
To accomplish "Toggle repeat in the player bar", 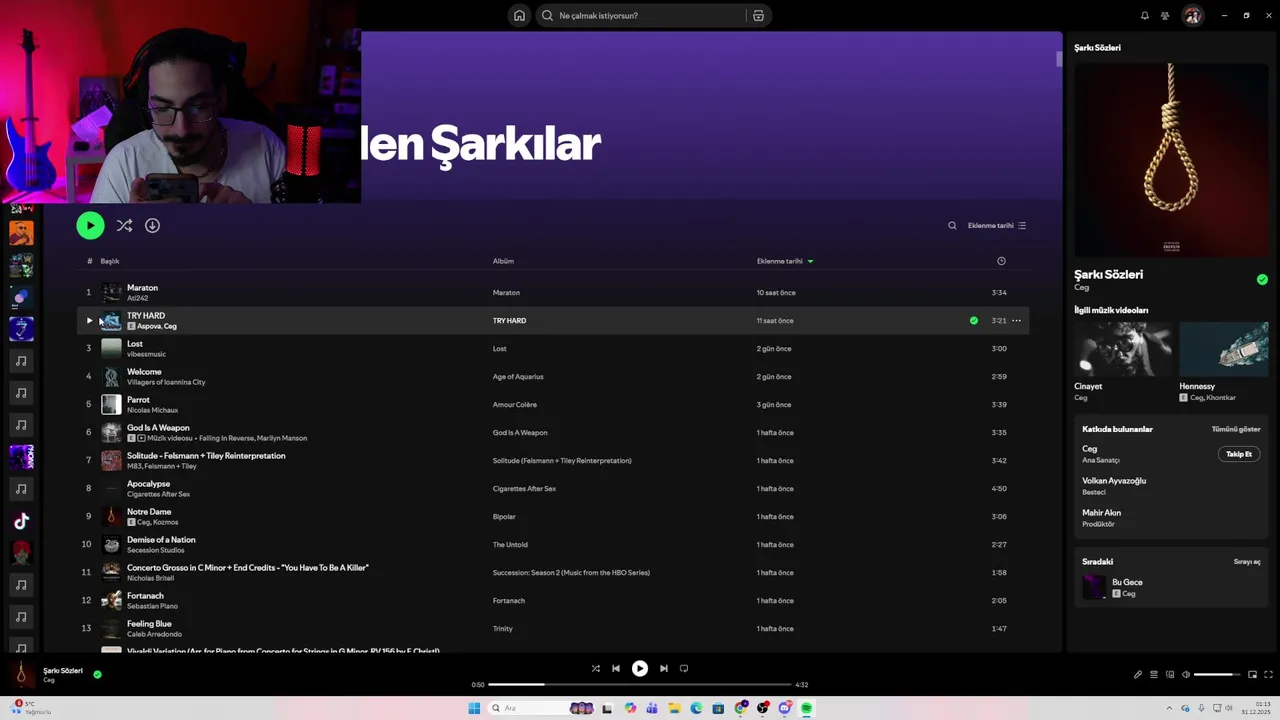I will tap(684, 668).
